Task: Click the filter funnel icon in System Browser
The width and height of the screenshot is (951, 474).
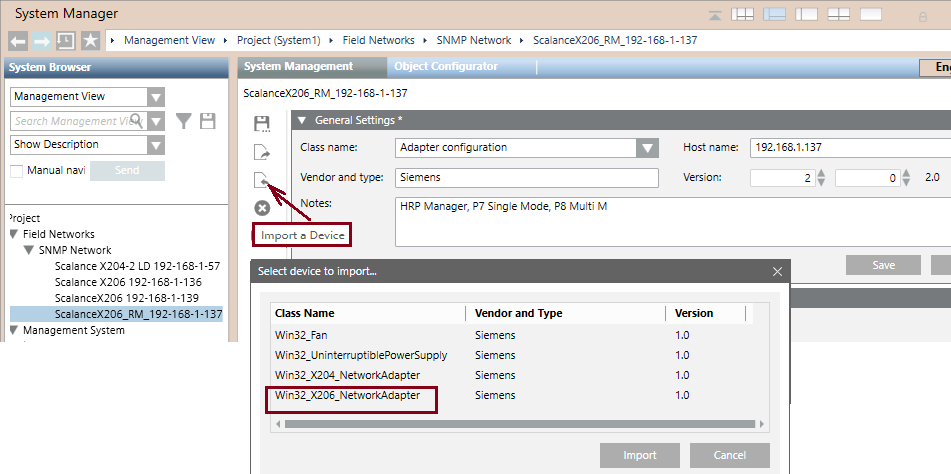Action: click(x=184, y=121)
